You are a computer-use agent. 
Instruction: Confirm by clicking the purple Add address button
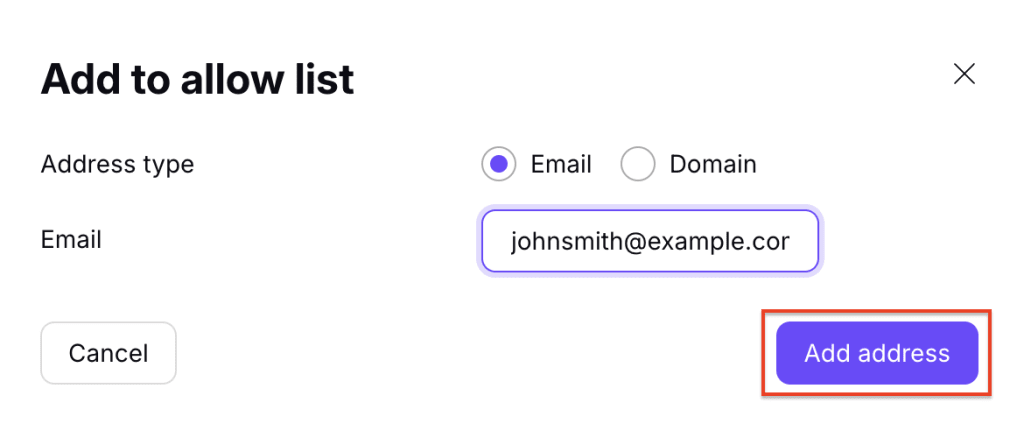click(877, 353)
